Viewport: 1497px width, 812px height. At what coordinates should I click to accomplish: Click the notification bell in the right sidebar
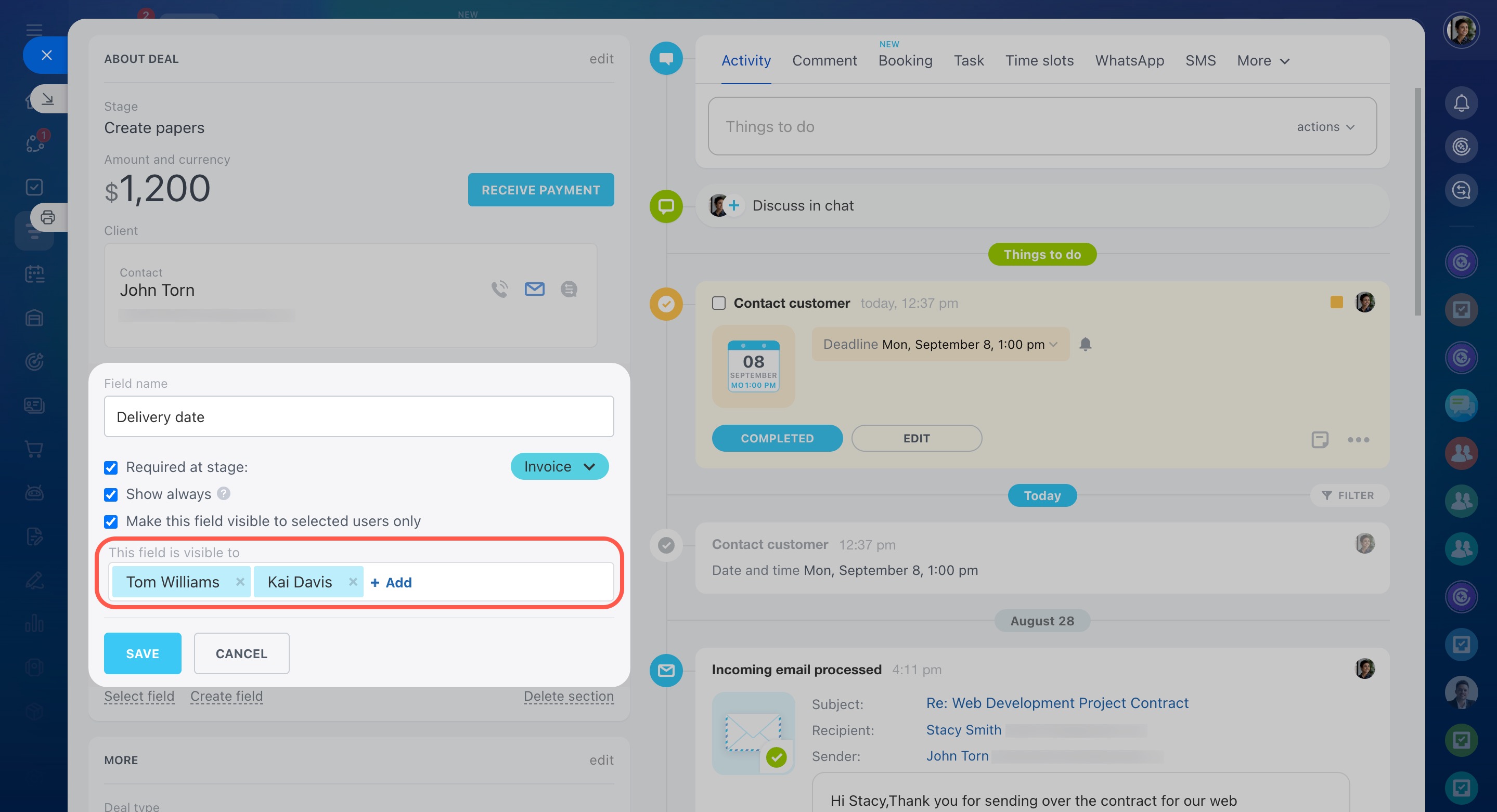pos(1461,103)
